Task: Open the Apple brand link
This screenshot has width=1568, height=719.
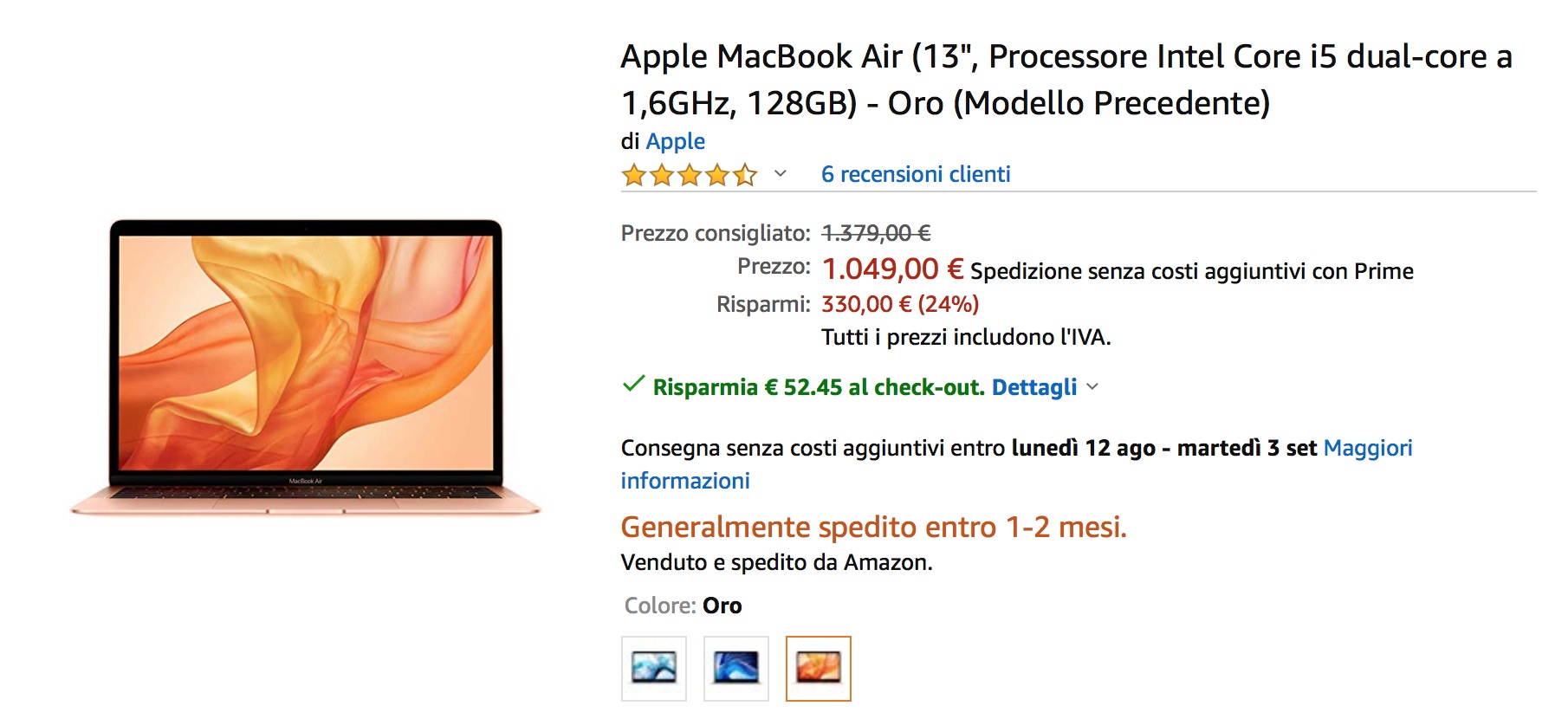Action: (675, 141)
